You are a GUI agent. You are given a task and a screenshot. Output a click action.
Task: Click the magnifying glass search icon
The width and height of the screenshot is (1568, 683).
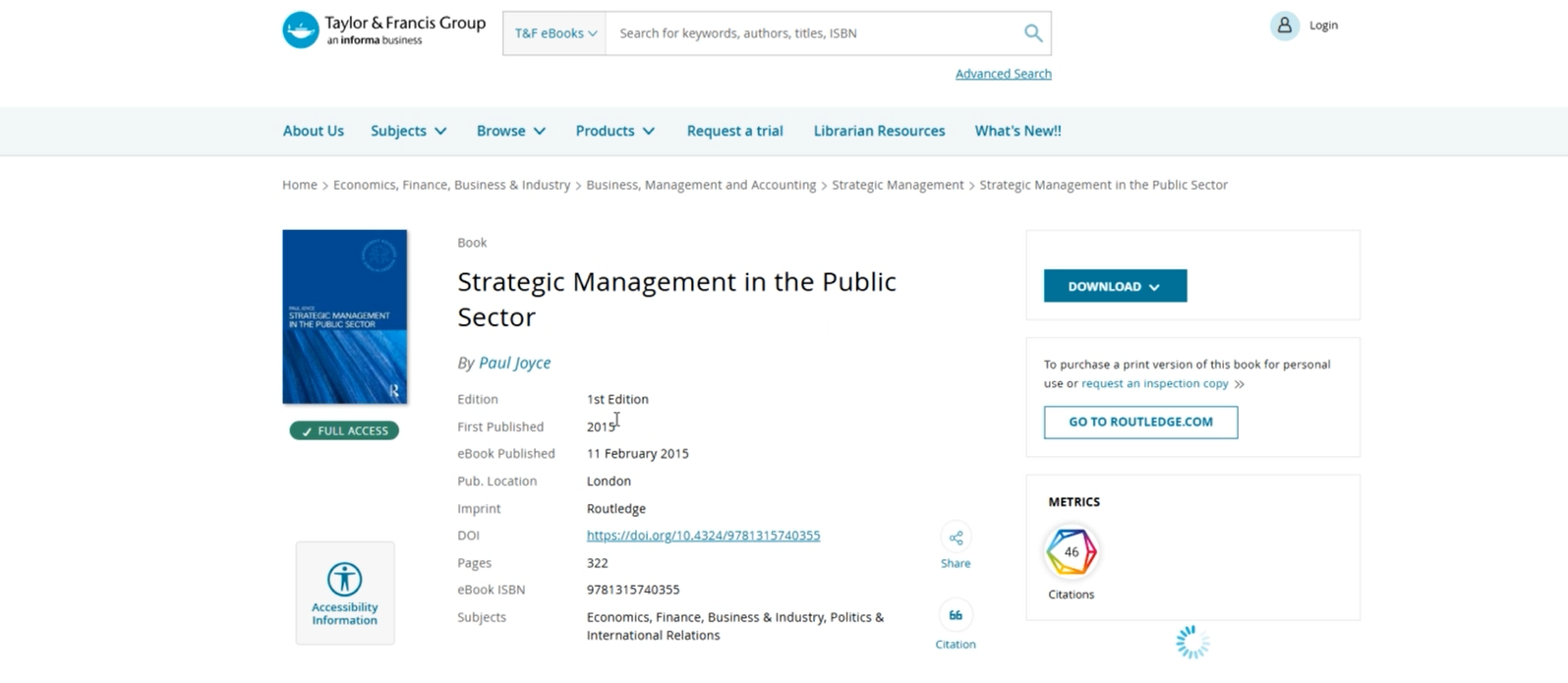(1032, 33)
